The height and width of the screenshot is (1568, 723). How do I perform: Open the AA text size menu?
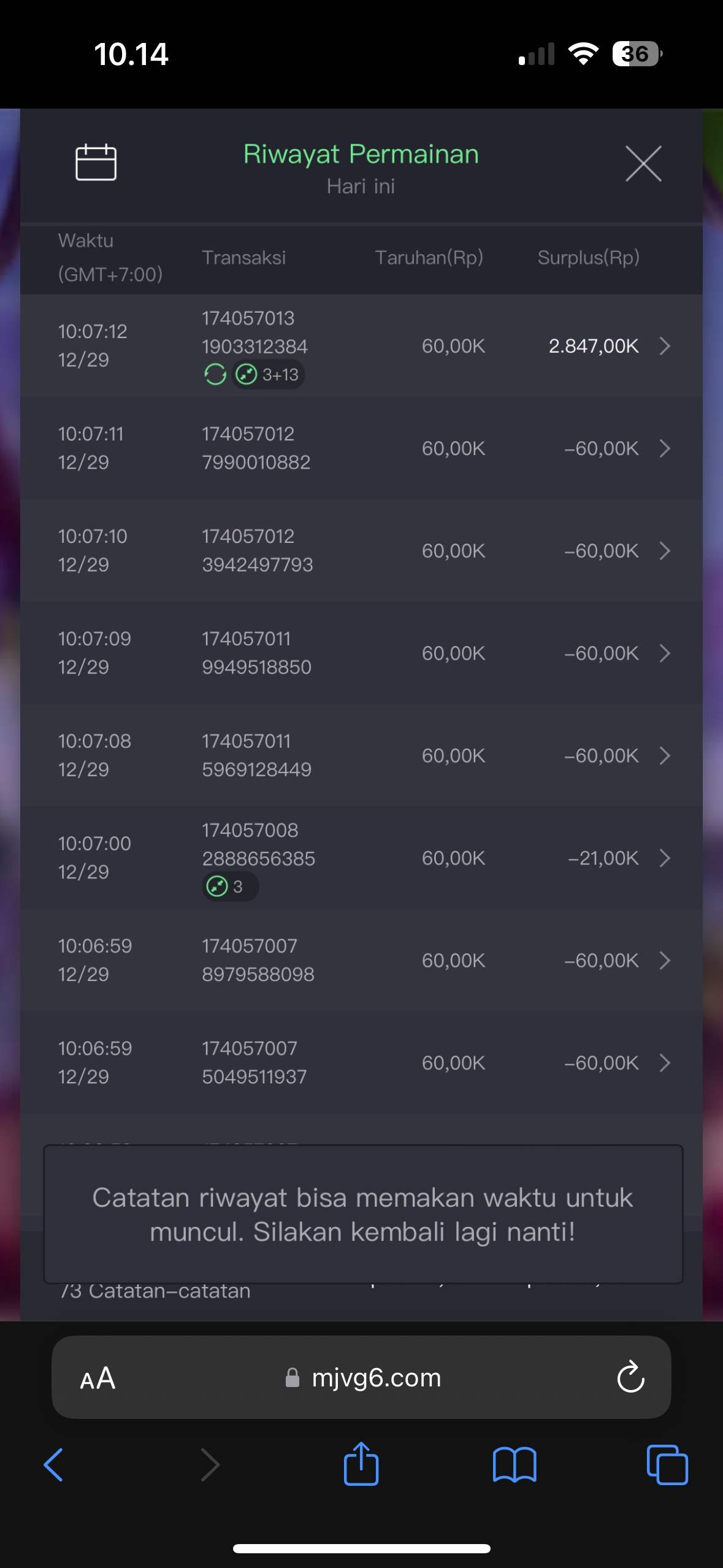click(x=98, y=1378)
